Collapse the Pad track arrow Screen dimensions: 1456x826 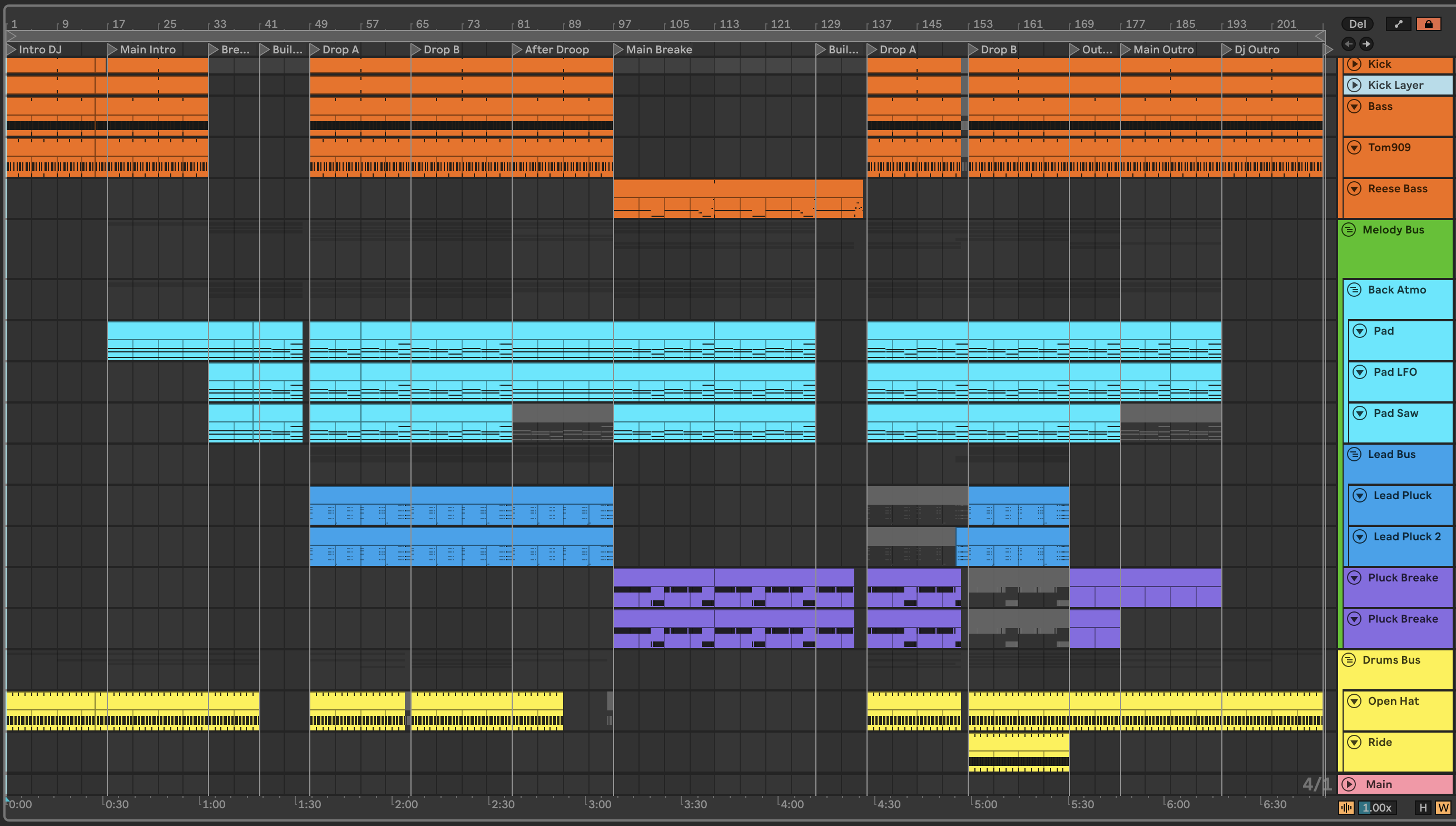1360,331
